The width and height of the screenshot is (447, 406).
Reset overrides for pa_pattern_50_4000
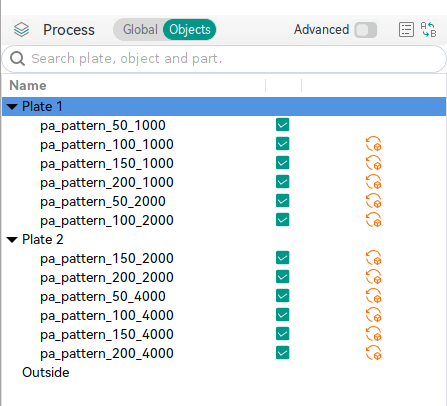tap(373, 296)
